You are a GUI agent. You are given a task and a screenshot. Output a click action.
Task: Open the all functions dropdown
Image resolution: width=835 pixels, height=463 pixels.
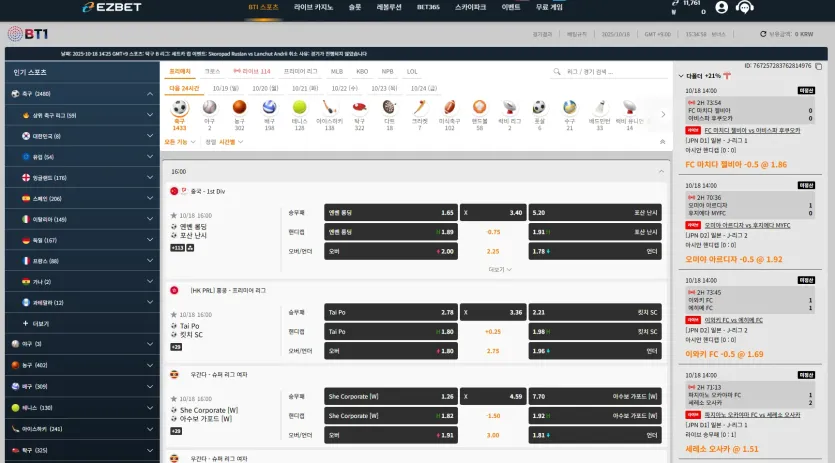click(x=180, y=142)
